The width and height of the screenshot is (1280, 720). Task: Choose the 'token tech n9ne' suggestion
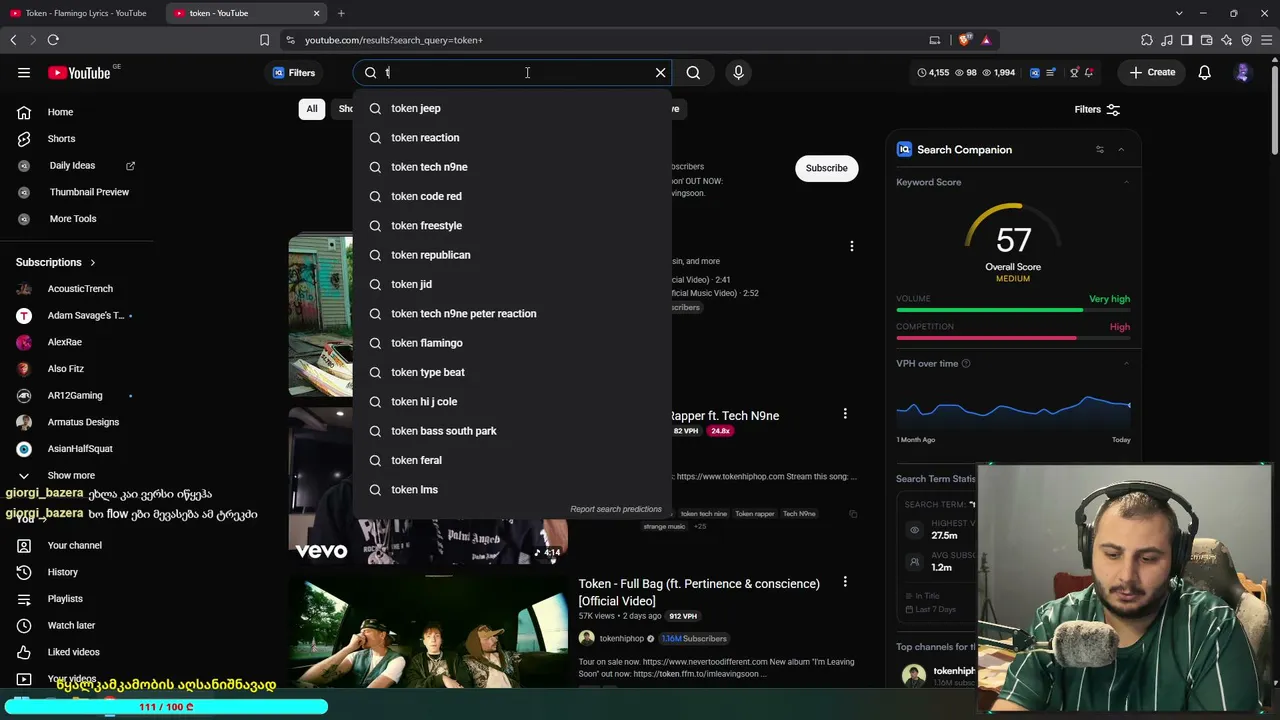(x=512, y=167)
